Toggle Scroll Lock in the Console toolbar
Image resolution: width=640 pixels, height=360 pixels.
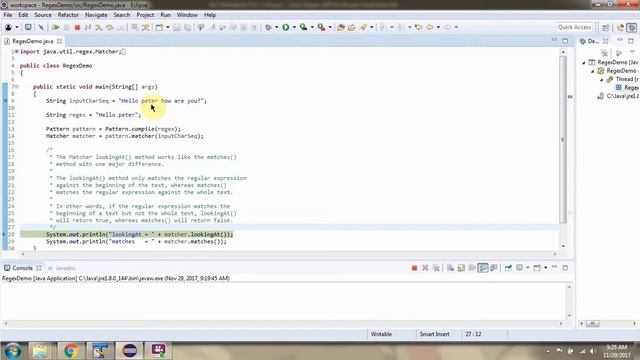click(x=461, y=268)
